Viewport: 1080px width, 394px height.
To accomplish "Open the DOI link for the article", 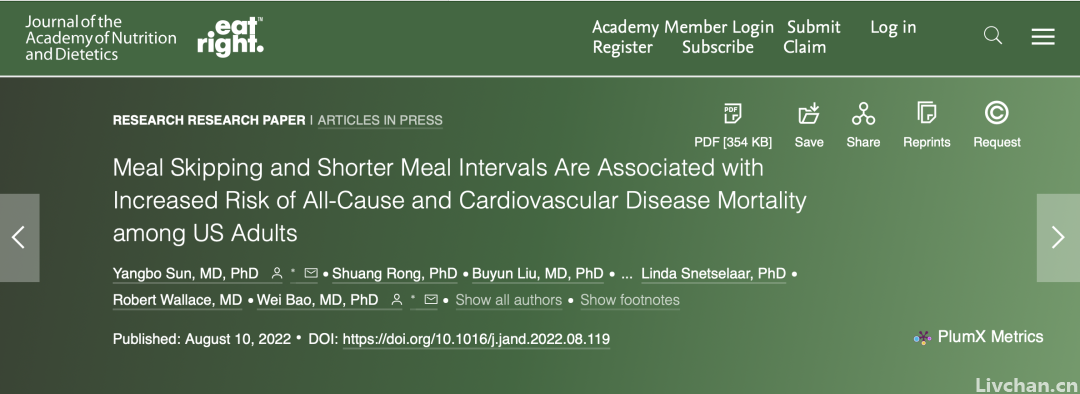I will pos(476,339).
